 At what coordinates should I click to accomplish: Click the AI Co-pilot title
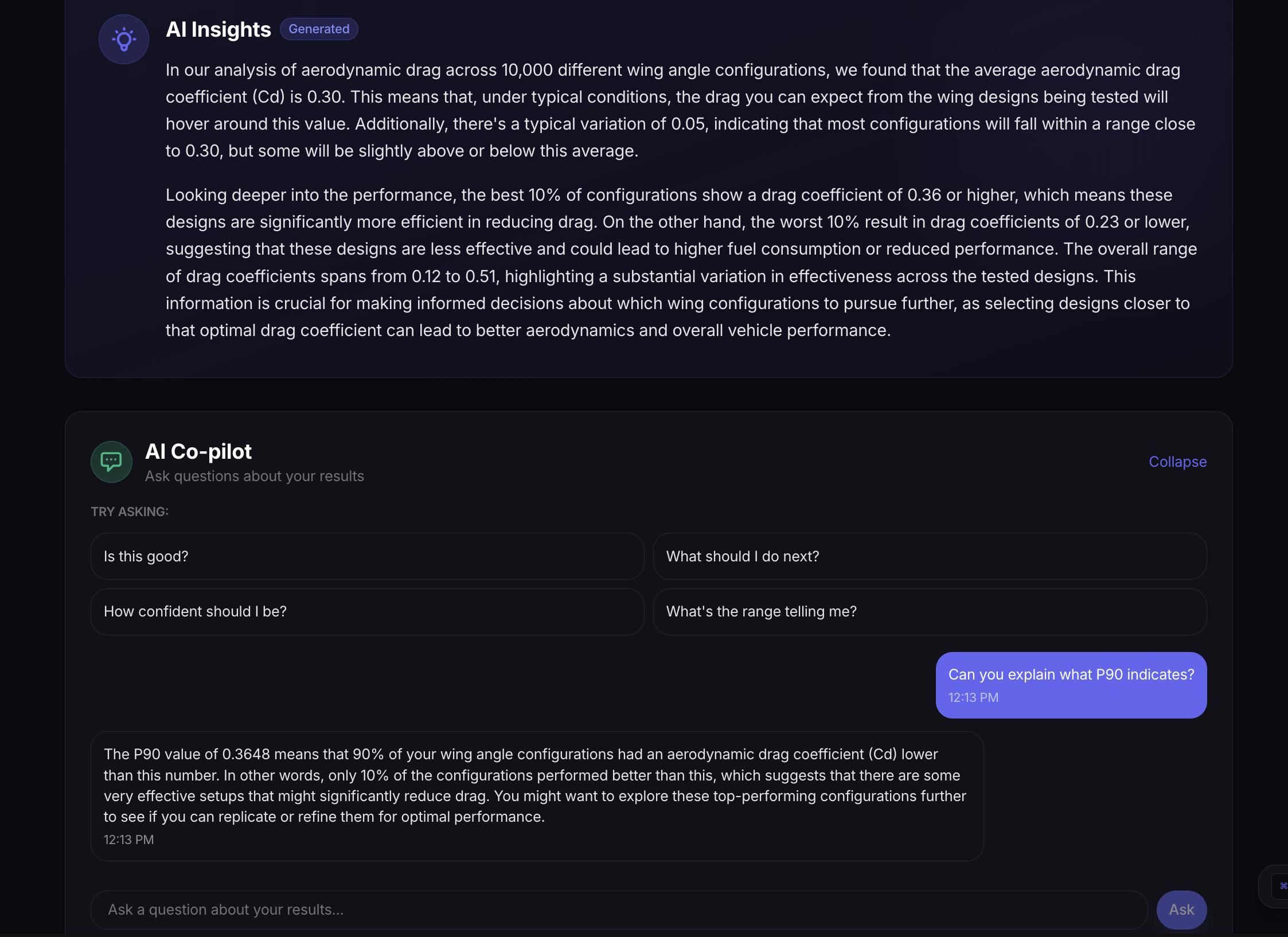tap(198, 451)
